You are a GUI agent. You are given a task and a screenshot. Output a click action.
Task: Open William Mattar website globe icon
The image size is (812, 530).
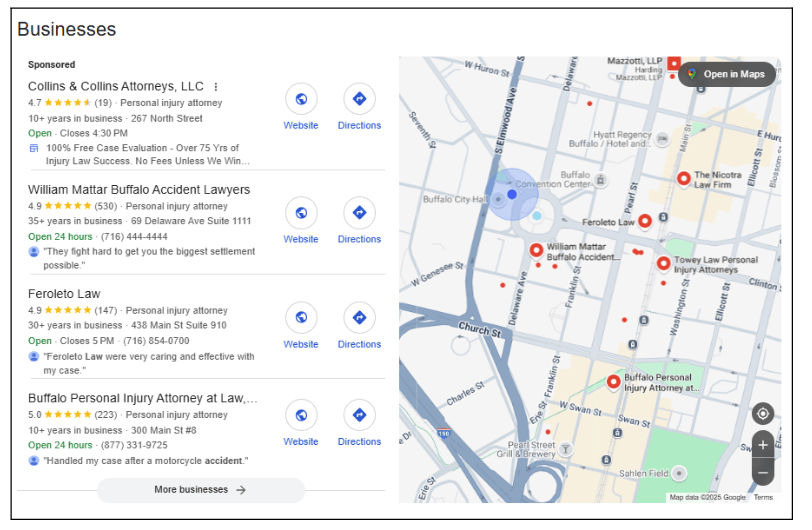(301, 213)
